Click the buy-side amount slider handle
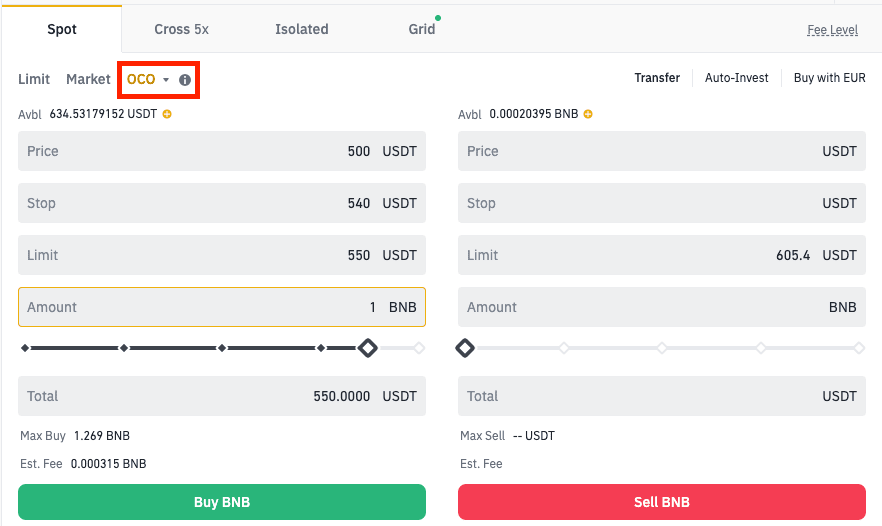 point(368,348)
